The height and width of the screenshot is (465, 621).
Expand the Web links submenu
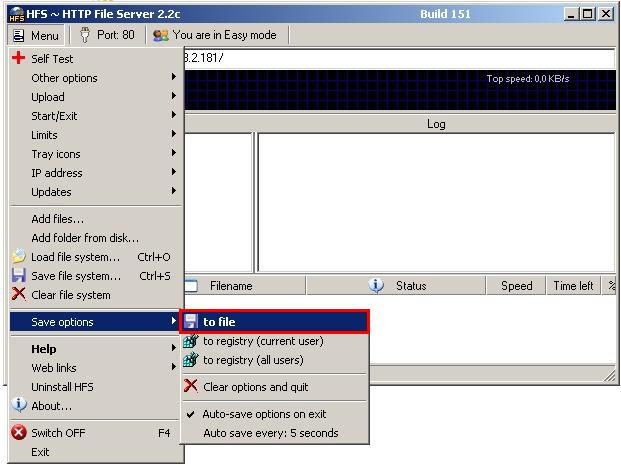pos(96,368)
